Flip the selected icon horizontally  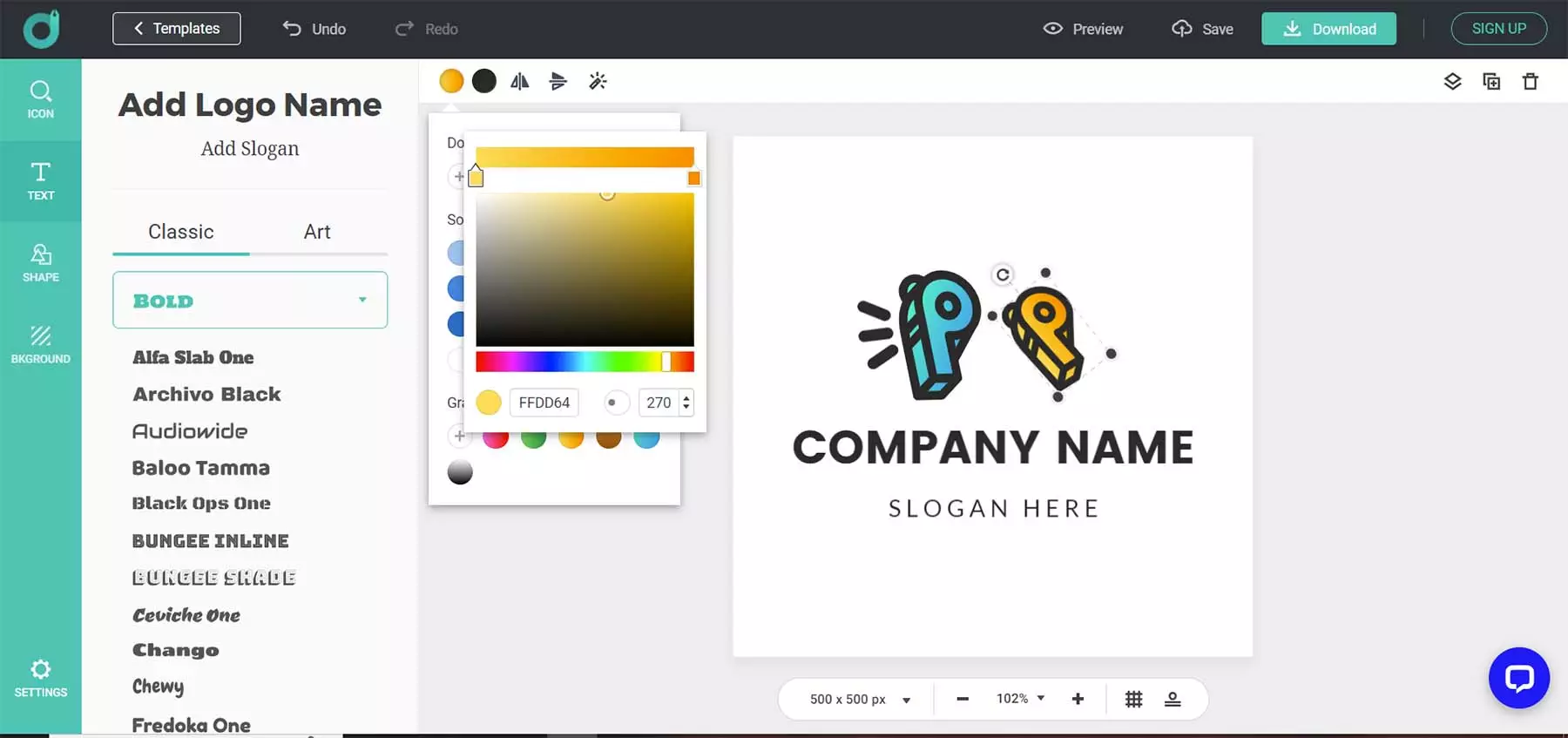coord(520,82)
